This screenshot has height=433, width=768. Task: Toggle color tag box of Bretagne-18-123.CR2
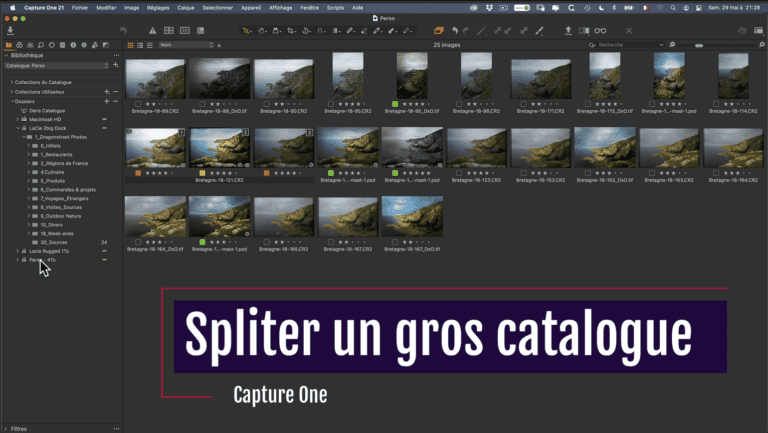click(x=459, y=173)
